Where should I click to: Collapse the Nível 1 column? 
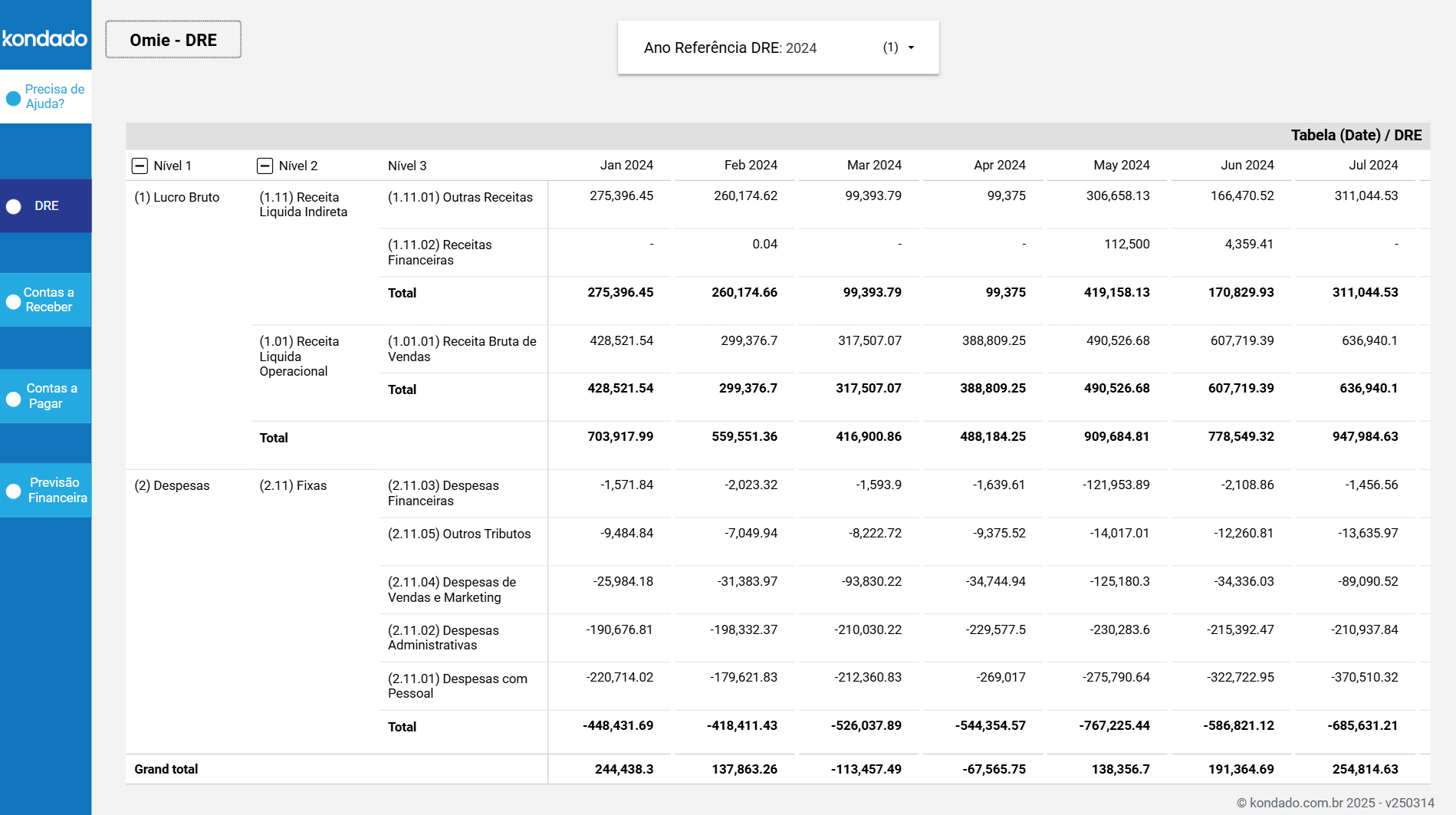pyautogui.click(x=140, y=165)
